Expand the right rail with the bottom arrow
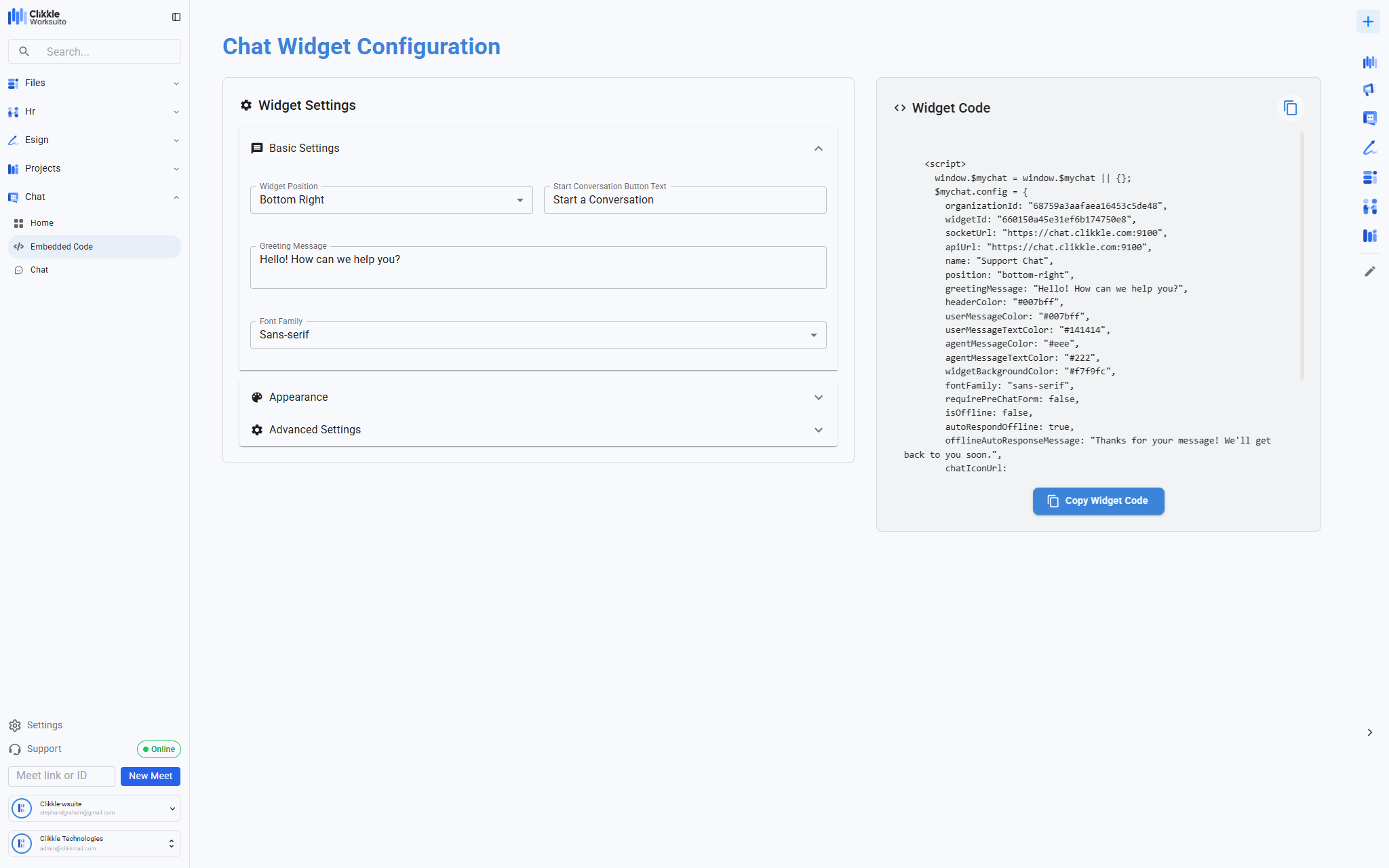This screenshot has width=1389, height=868. click(1369, 732)
